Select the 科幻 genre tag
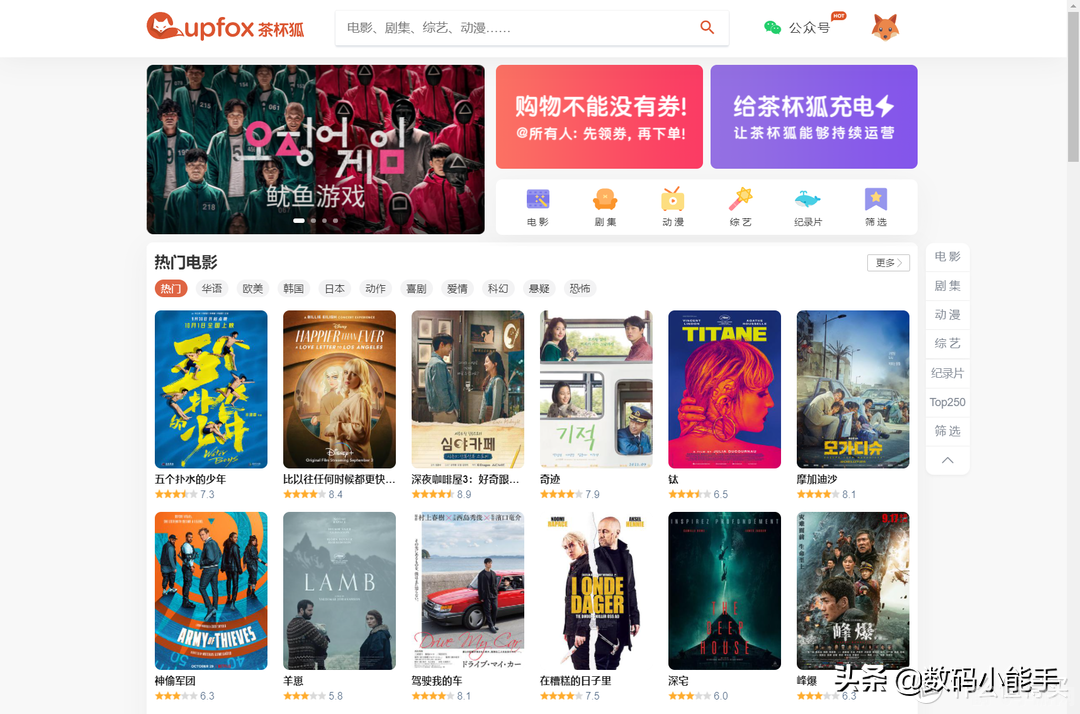Image resolution: width=1080 pixels, height=714 pixels. [x=498, y=289]
